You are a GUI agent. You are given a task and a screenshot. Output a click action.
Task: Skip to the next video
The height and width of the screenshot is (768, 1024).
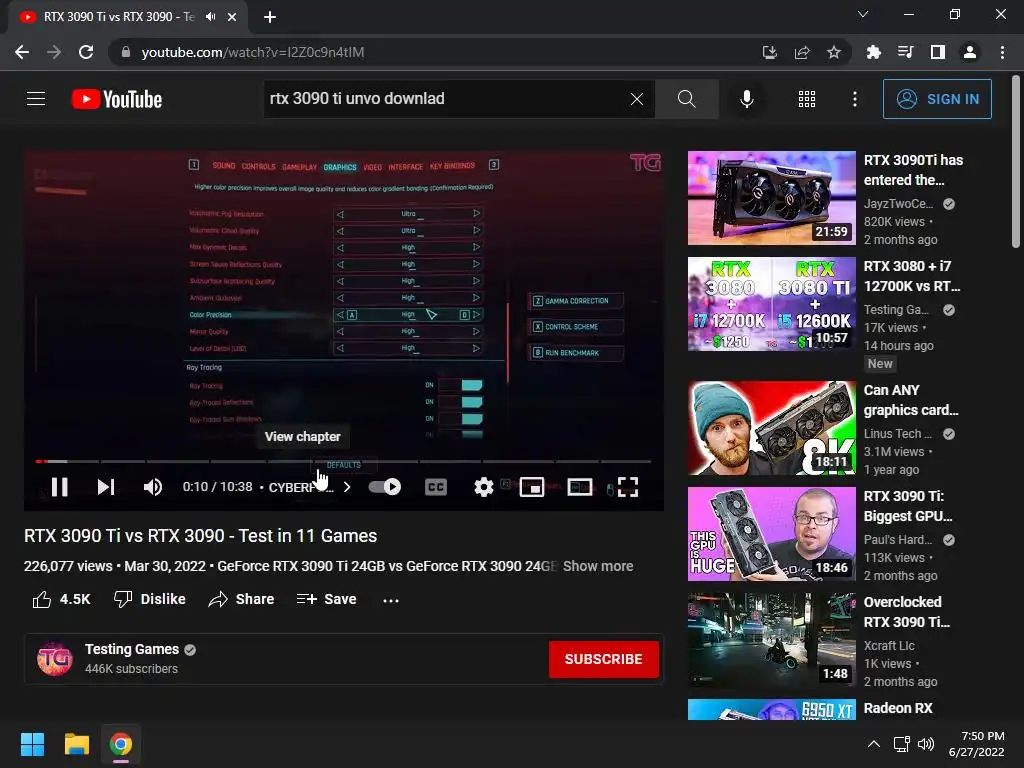tap(106, 487)
